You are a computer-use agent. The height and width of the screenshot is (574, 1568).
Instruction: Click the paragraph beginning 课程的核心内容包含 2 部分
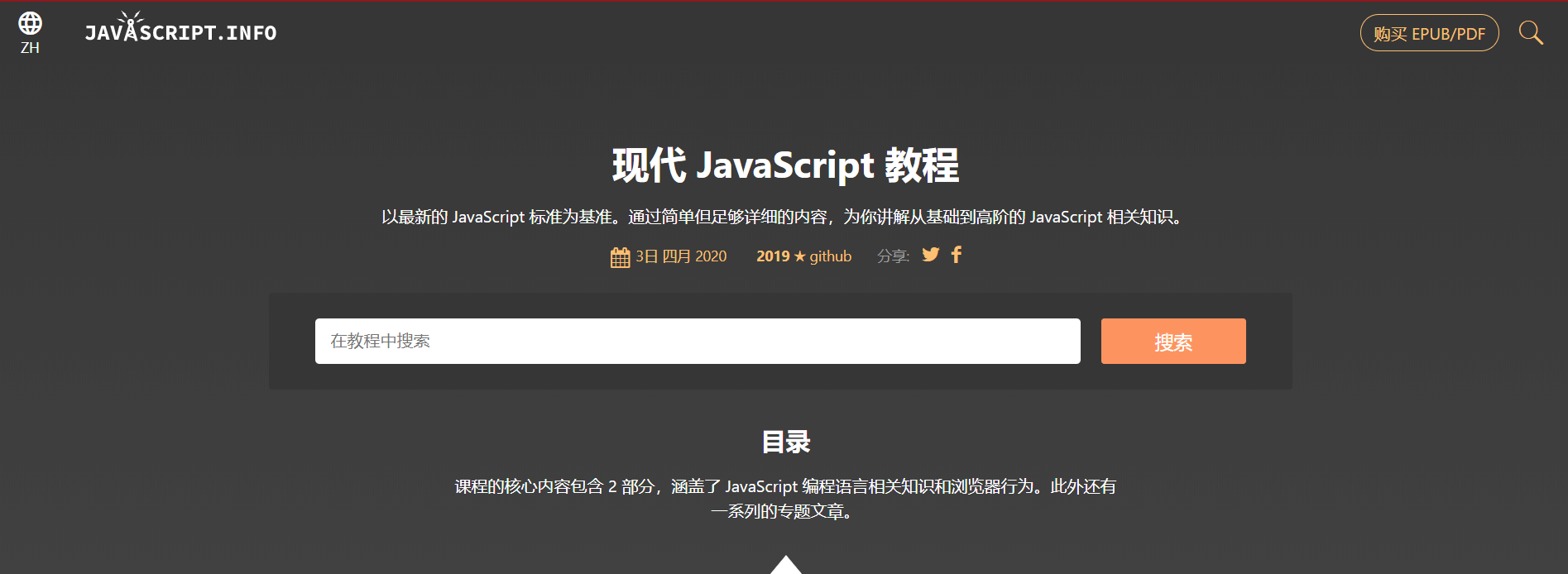pyautogui.click(x=785, y=499)
